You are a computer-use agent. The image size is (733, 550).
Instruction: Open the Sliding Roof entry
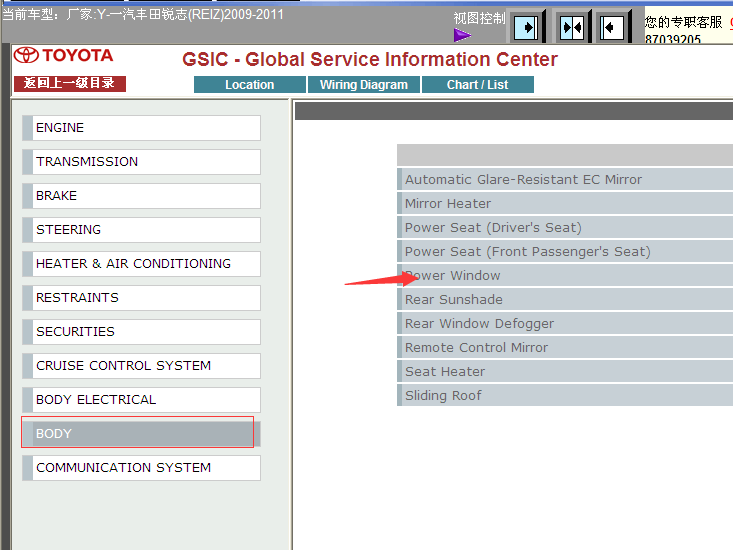coord(565,395)
